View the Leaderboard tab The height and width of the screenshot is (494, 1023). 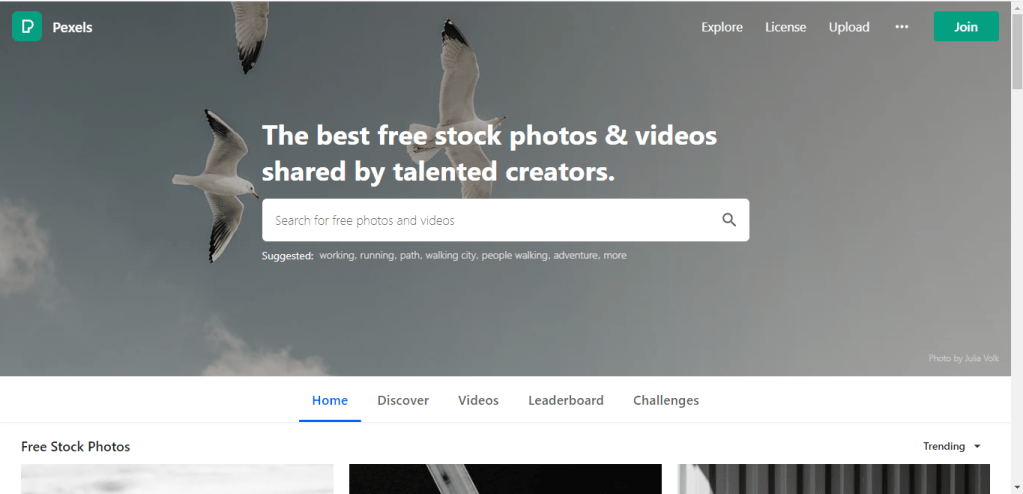tap(566, 400)
